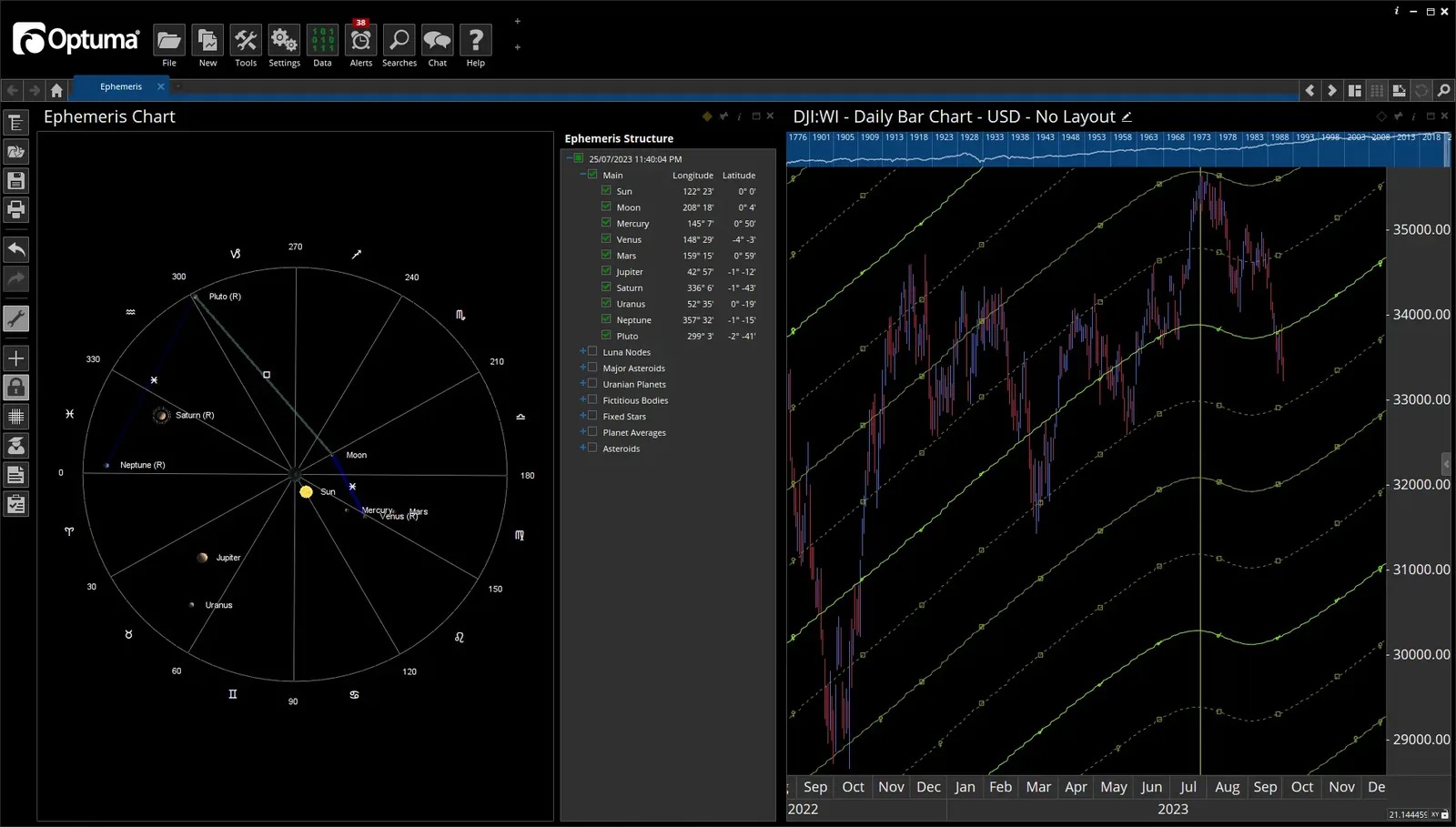
Task: Open the structure panel icon in left sidebar
Action: pyautogui.click(x=15, y=123)
